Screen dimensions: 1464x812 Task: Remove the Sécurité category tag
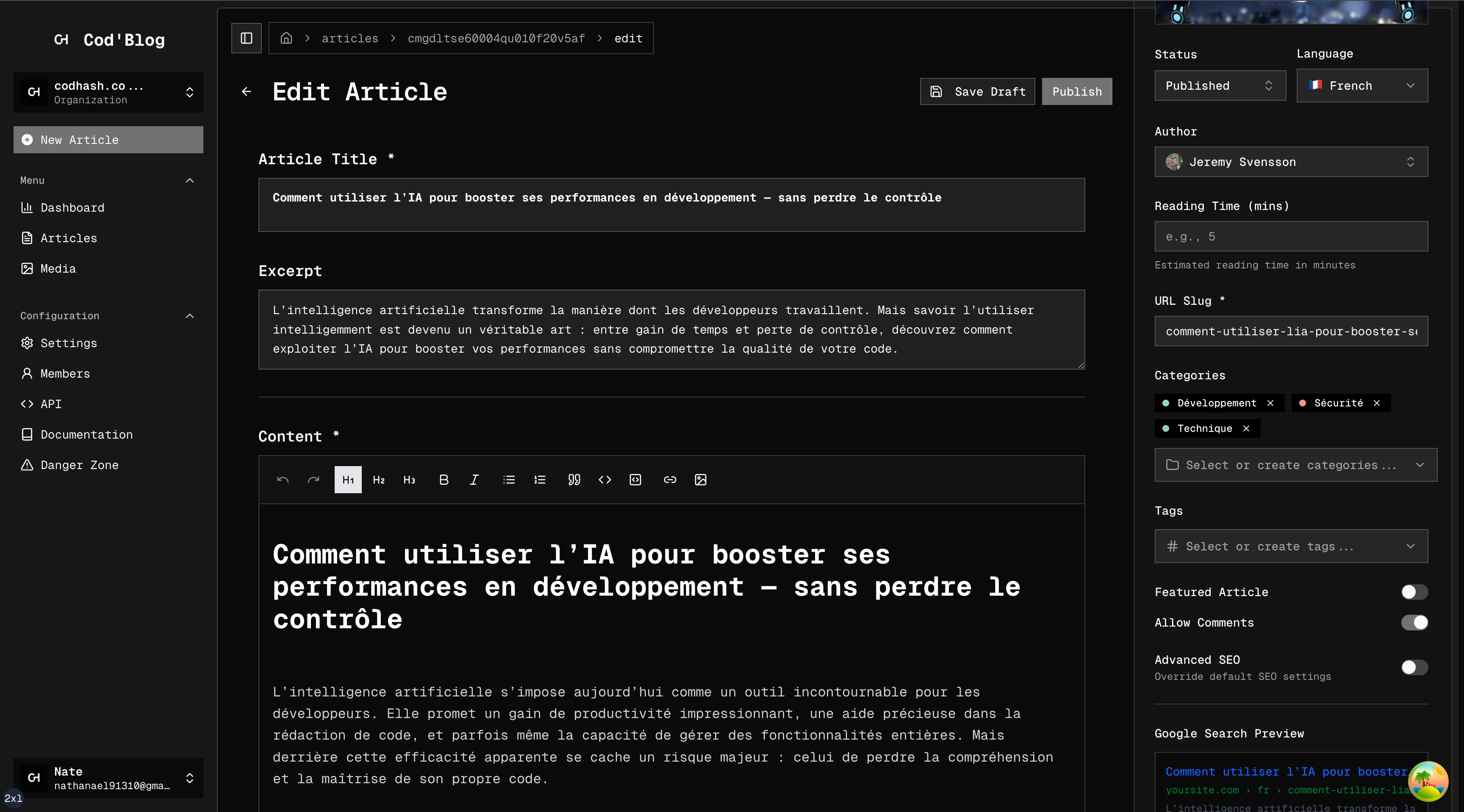coord(1376,403)
